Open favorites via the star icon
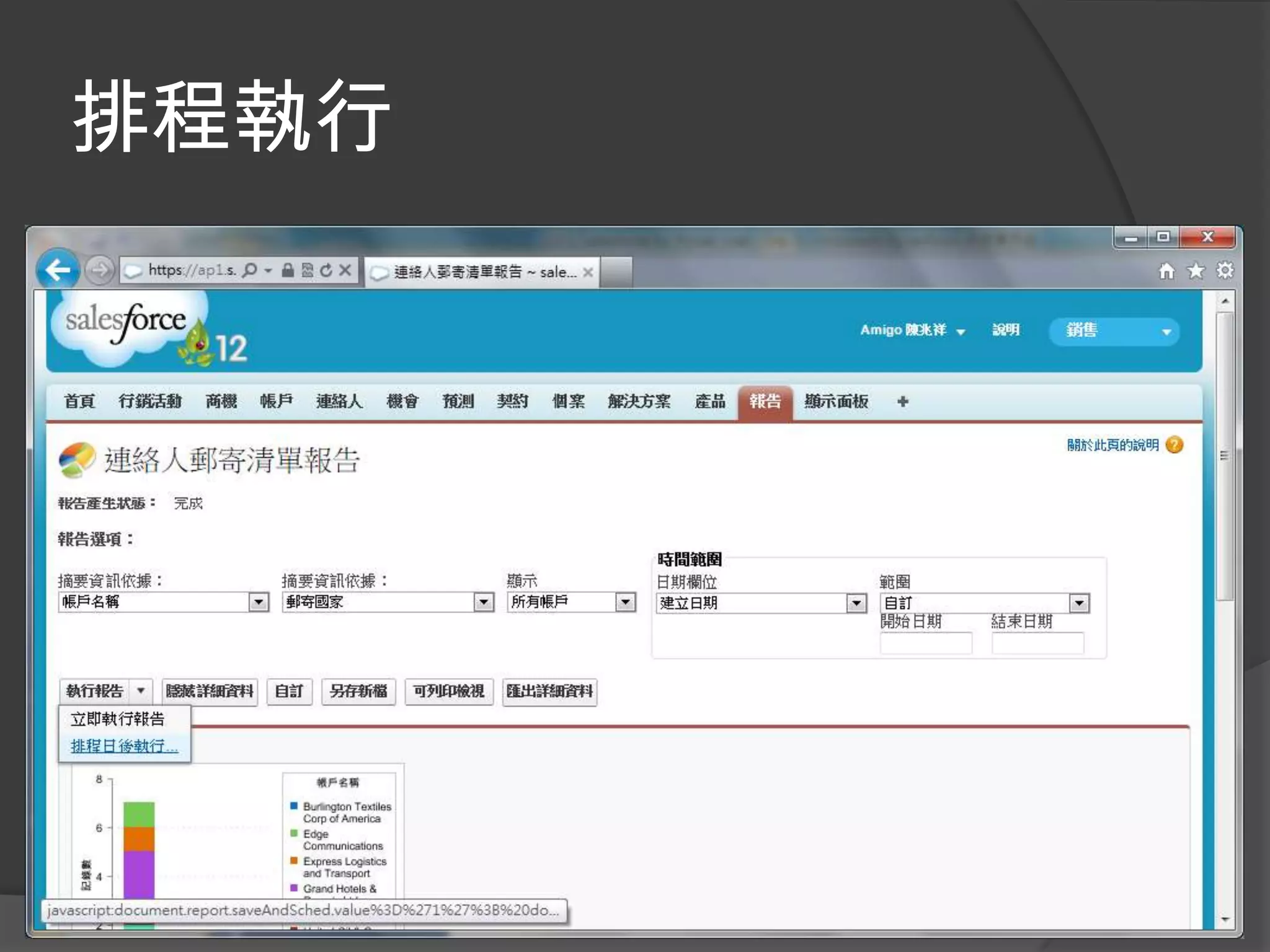The width and height of the screenshot is (1270, 952). tap(1196, 271)
